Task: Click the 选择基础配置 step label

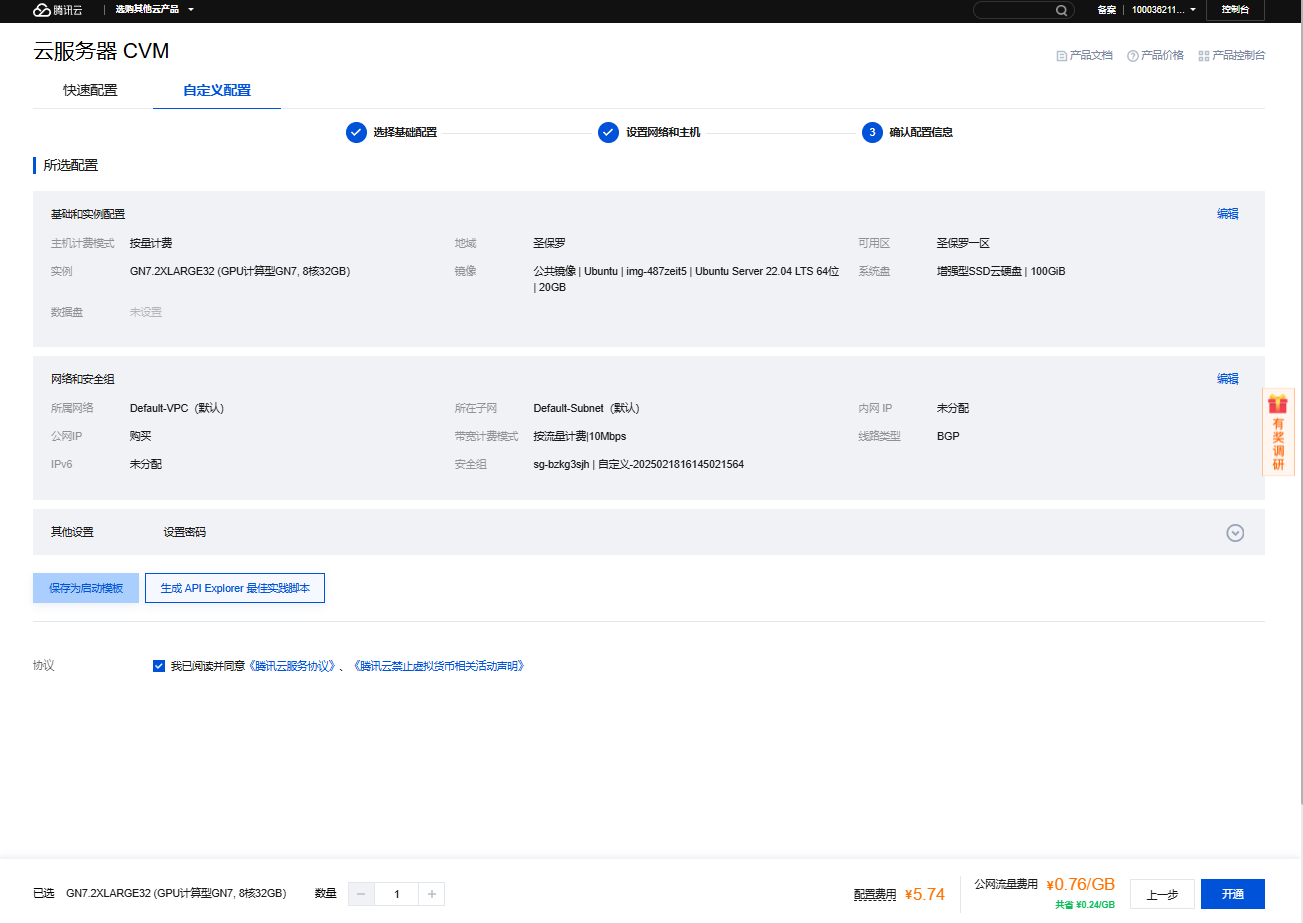Action: [x=405, y=132]
